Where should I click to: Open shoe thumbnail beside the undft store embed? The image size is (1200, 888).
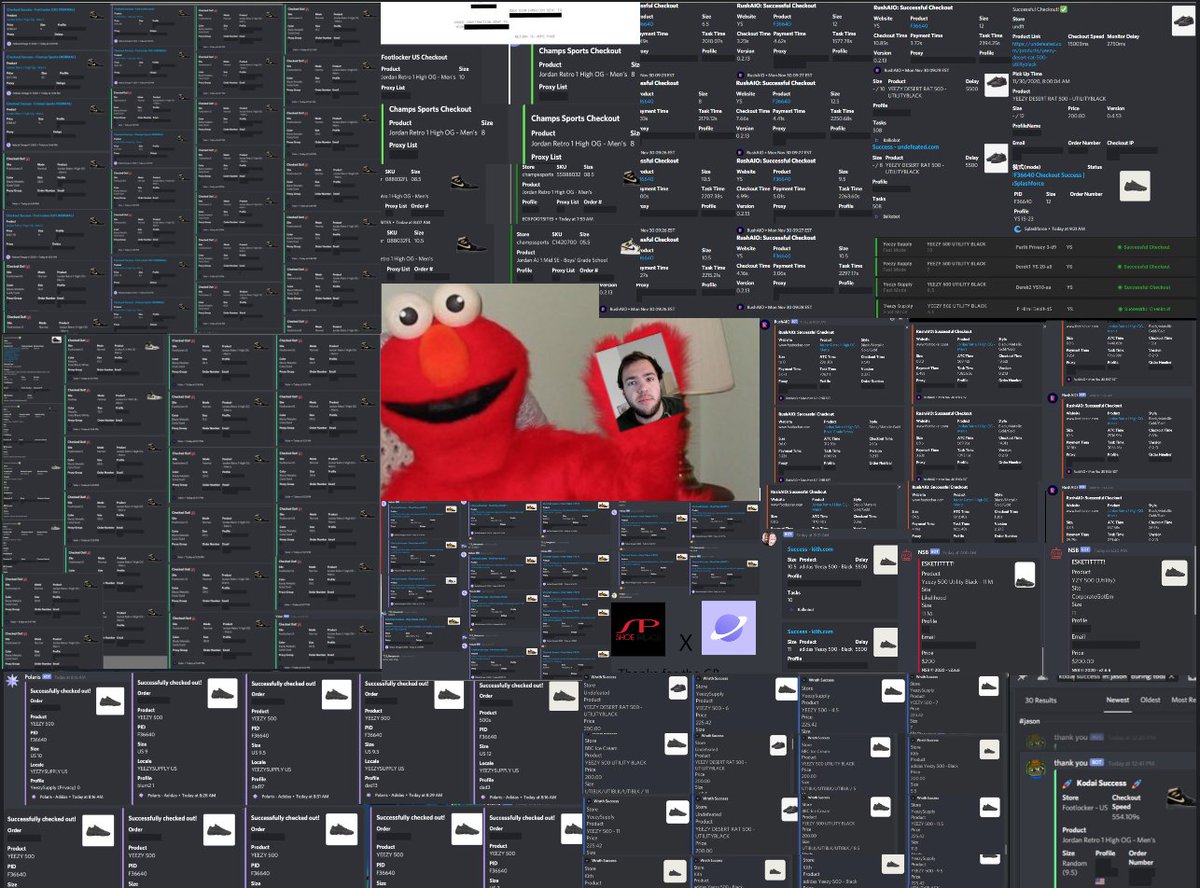pyautogui.click(x=1183, y=20)
